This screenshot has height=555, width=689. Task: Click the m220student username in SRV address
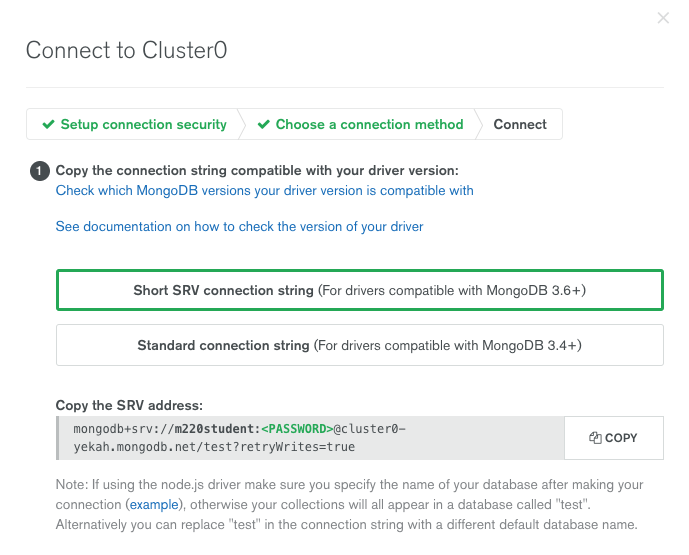tap(214, 429)
